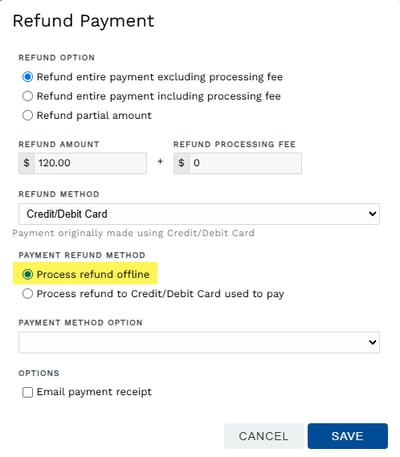Click the chevron arrow of Refund Method select
Image resolution: width=400 pixels, height=457 pixels.
coord(372,214)
